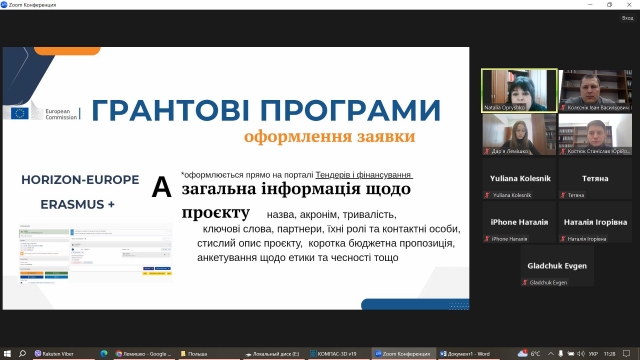Open the taskbar search icon
The width and height of the screenshot is (640, 360).
[x=22, y=353]
